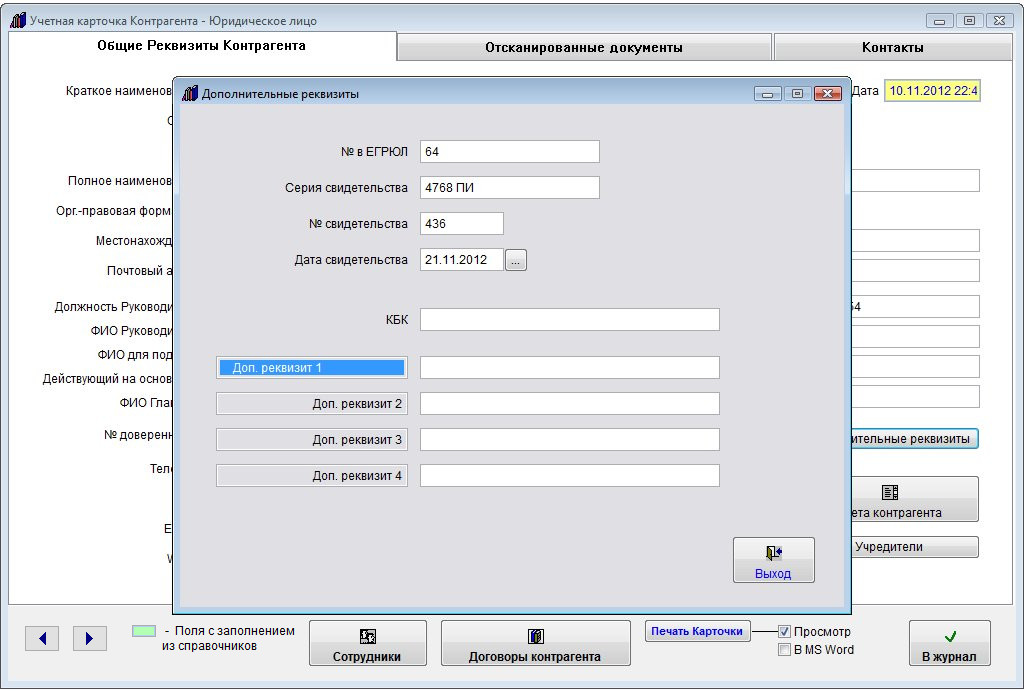
Task: Minimize the Дополнительные реквизиты dialog
Action: coord(768,94)
